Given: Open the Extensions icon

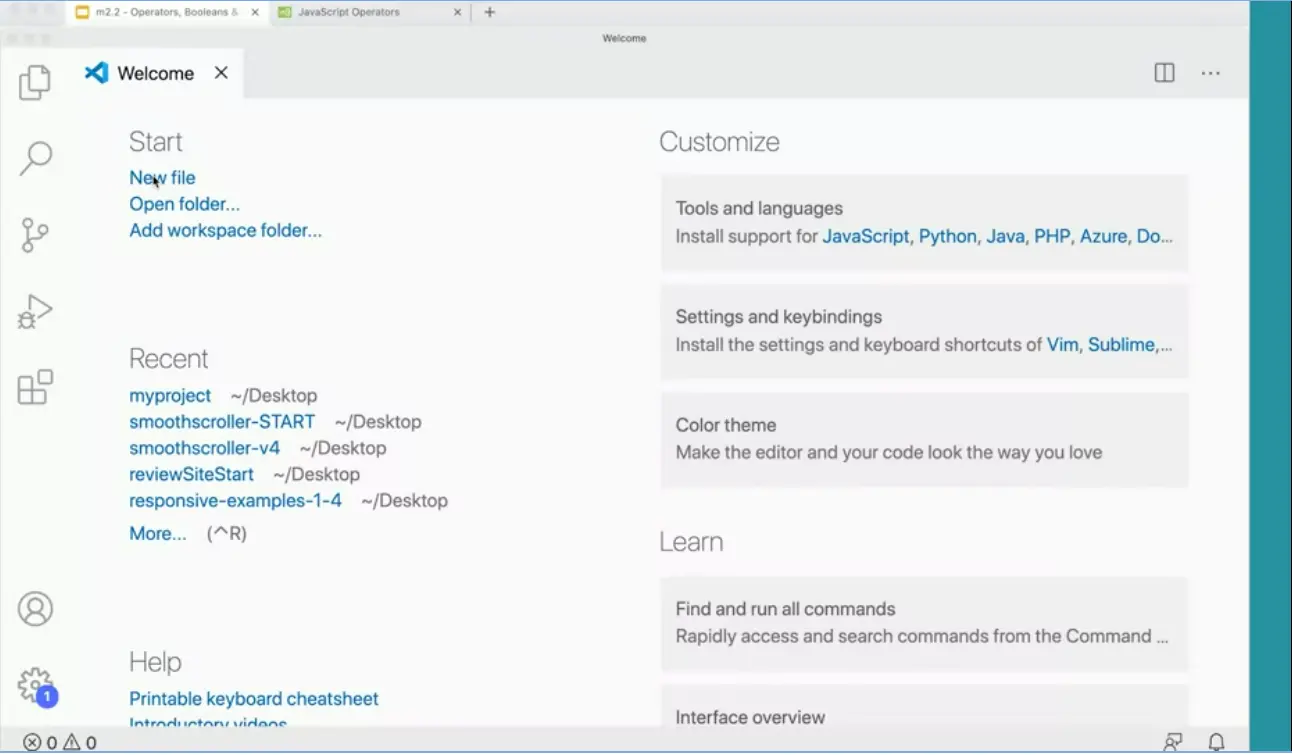Looking at the screenshot, I should [35, 387].
